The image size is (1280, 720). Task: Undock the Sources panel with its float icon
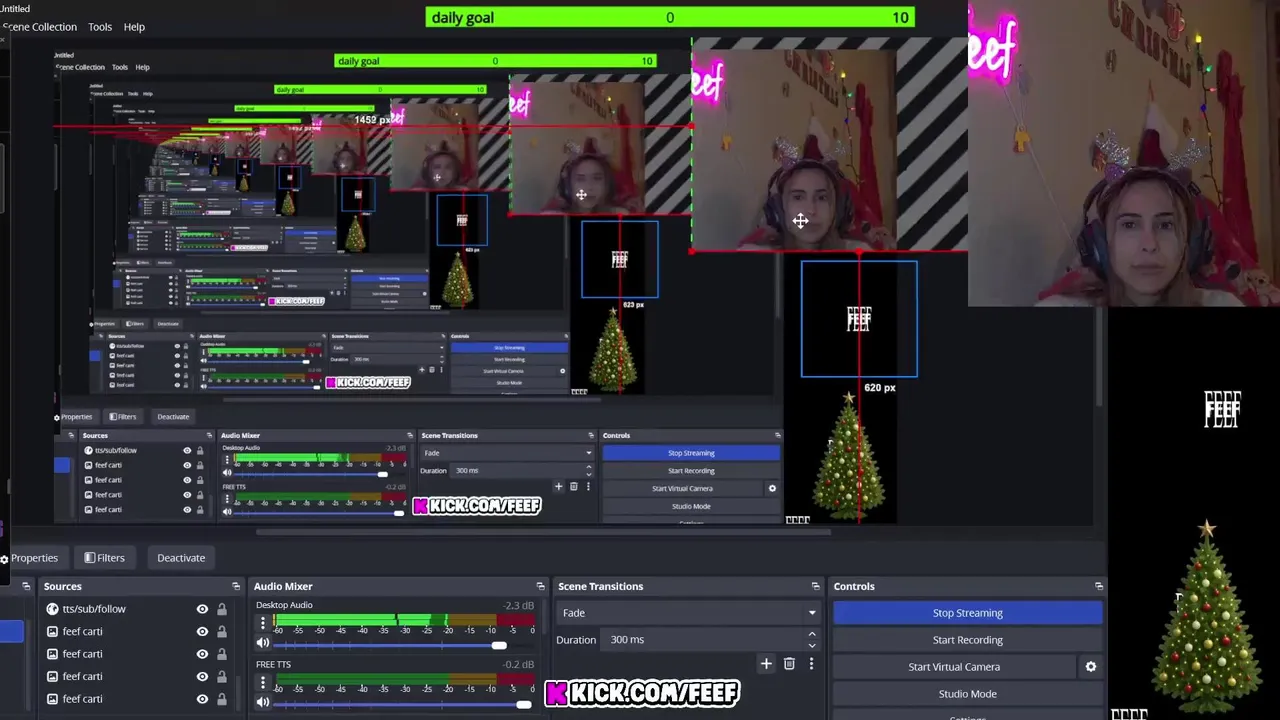[x=236, y=586]
